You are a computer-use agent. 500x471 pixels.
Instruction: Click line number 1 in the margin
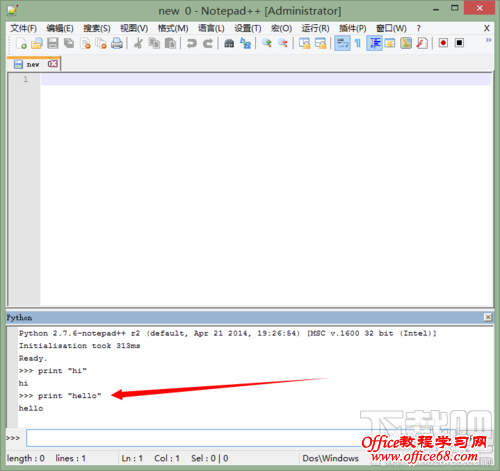tap(25, 79)
